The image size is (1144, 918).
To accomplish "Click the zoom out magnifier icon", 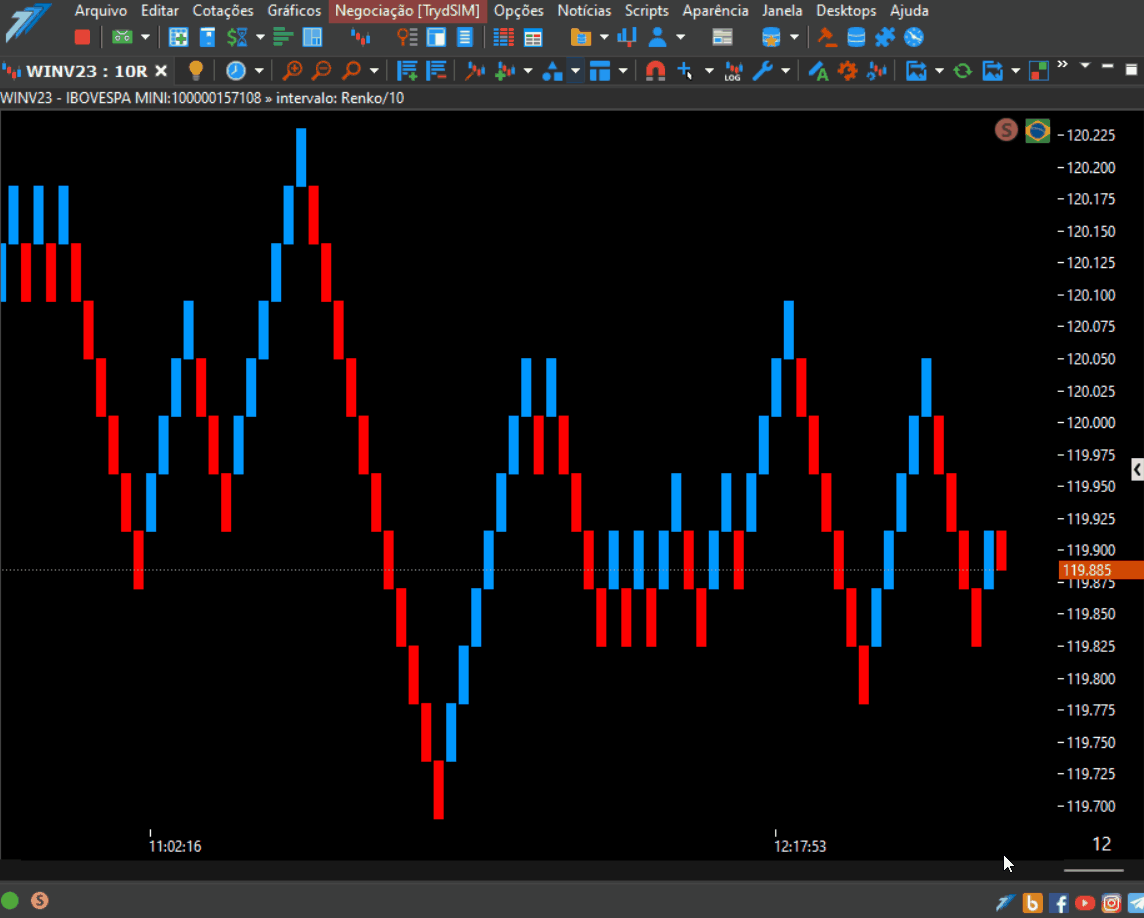I will tap(321, 71).
